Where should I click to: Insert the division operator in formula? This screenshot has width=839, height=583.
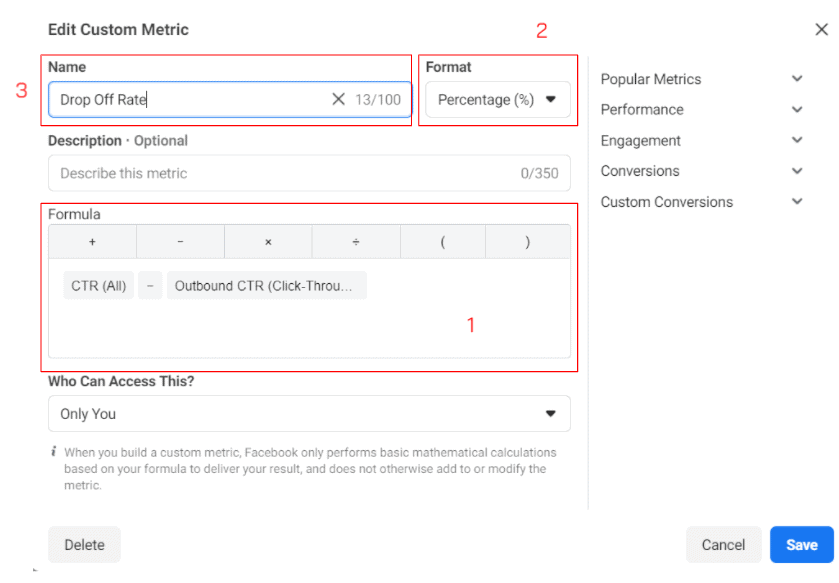click(x=356, y=242)
